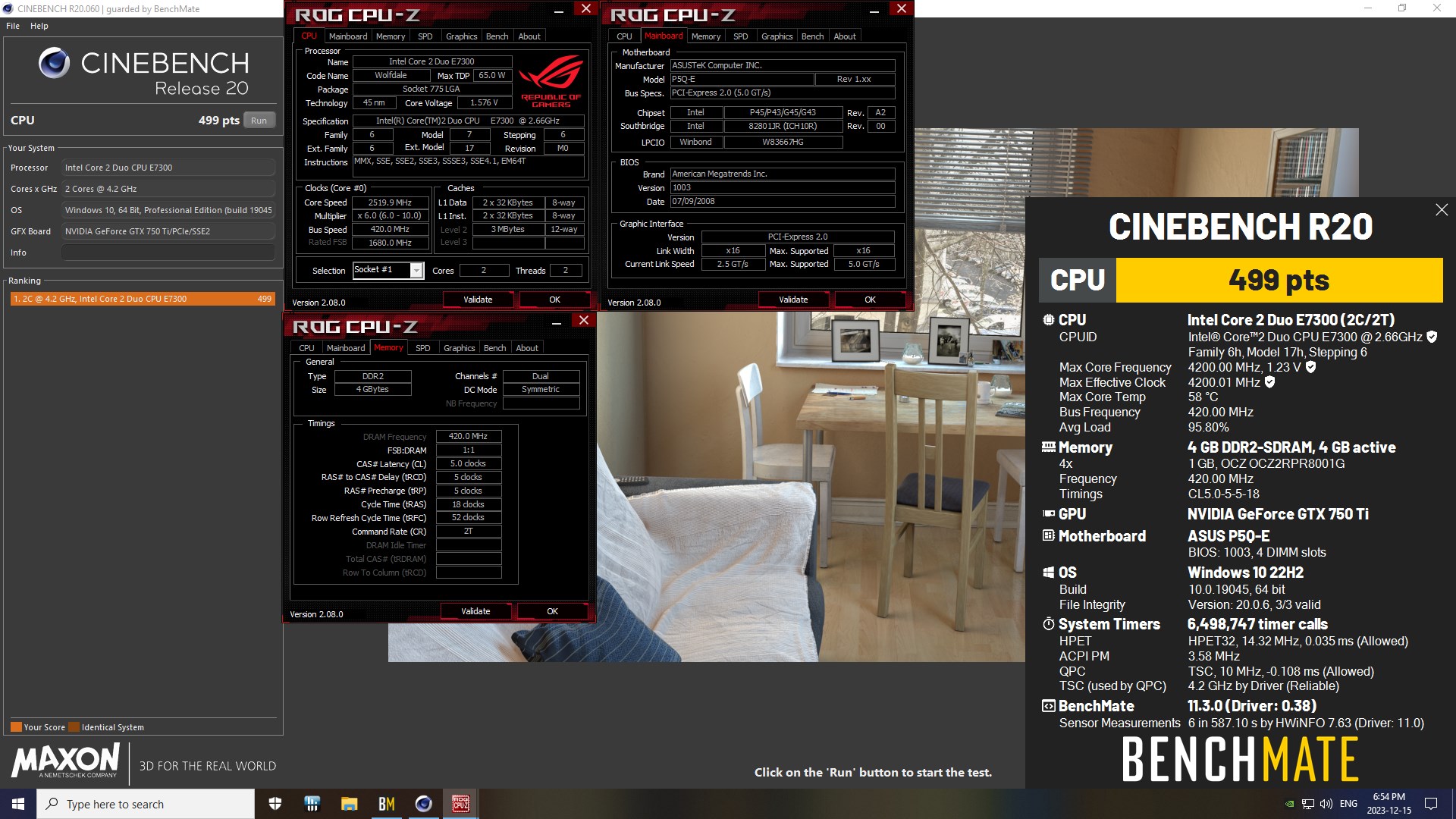
Task: Click OK in CPU-Z CPU window
Action: click(x=554, y=300)
